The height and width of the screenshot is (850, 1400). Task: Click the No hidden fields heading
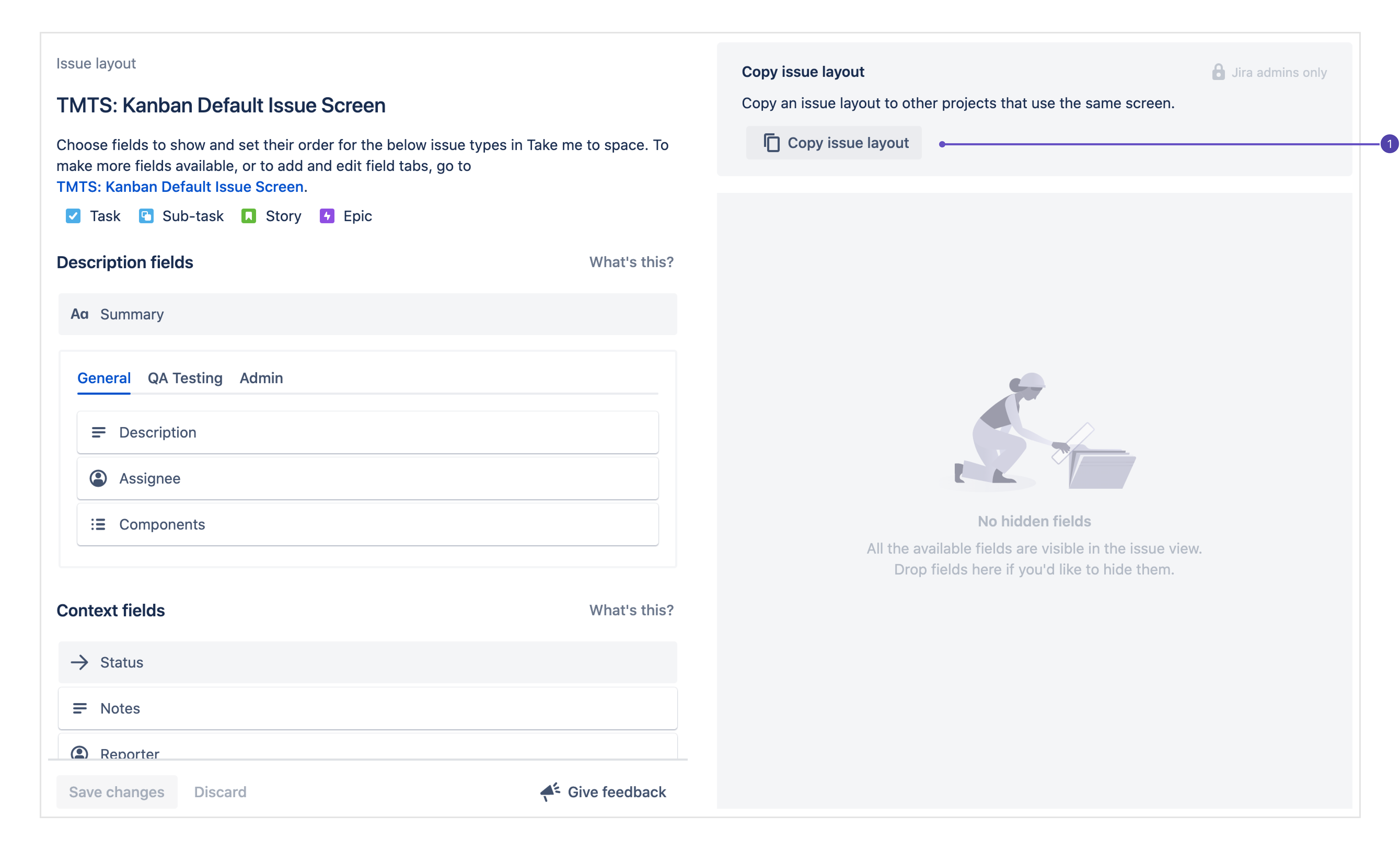[1034, 522]
